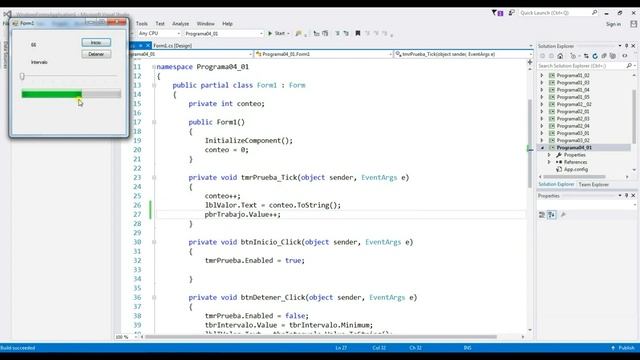Viewport: 640px width, 360px height.
Task: Click the bookmark icon in the toolbar
Action: pyautogui.click(x=358, y=33)
